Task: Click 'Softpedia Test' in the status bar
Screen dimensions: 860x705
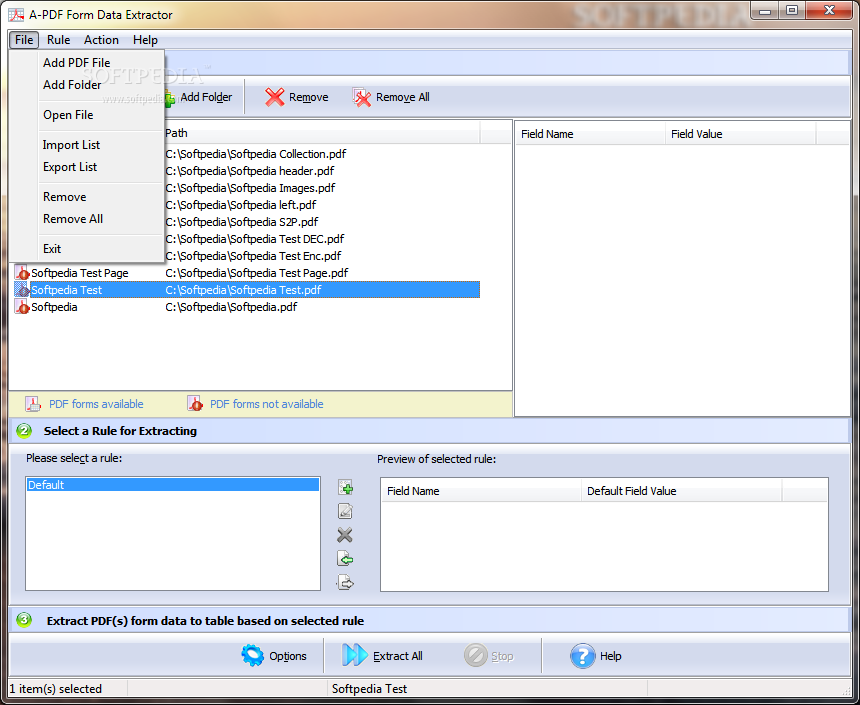Action: [x=369, y=689]
